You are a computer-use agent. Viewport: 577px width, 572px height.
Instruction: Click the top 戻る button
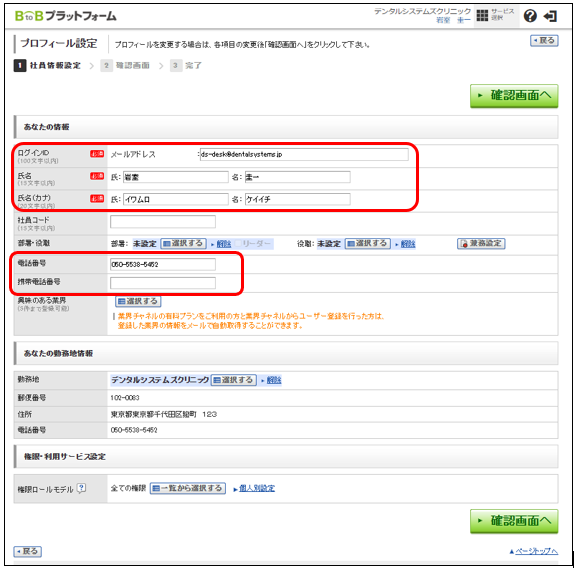[544, 40]
